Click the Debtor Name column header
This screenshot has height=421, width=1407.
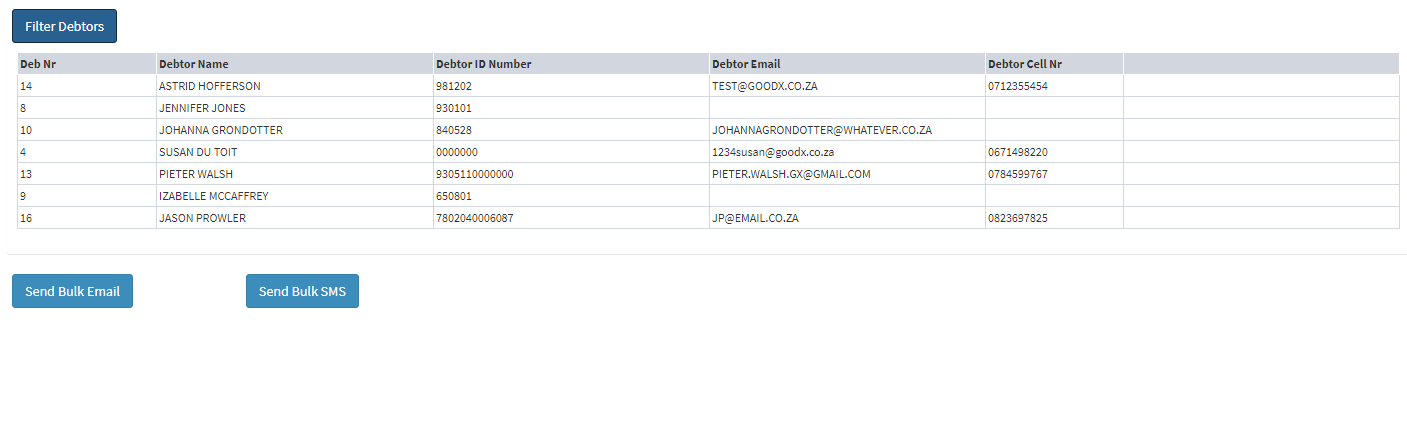pos(193,64)
